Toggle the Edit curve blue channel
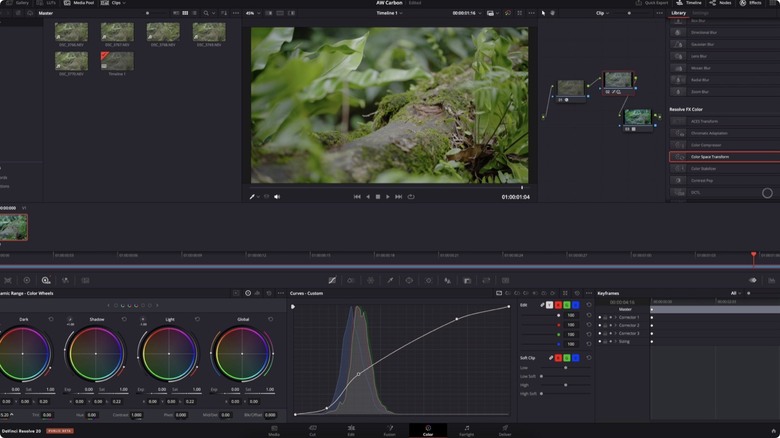This screenshot has height=438, width=780. tap(576, 305)
